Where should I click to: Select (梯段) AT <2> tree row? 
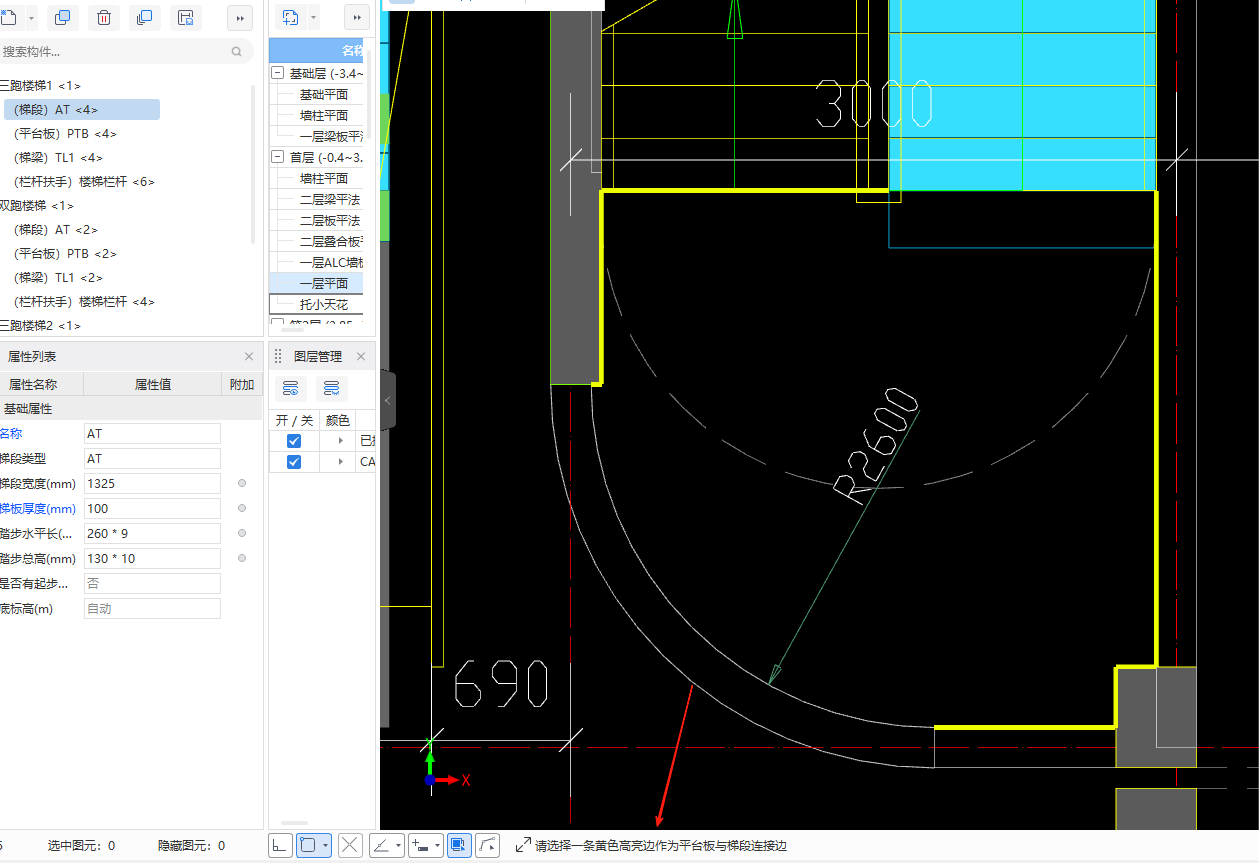tap(56, 230)
